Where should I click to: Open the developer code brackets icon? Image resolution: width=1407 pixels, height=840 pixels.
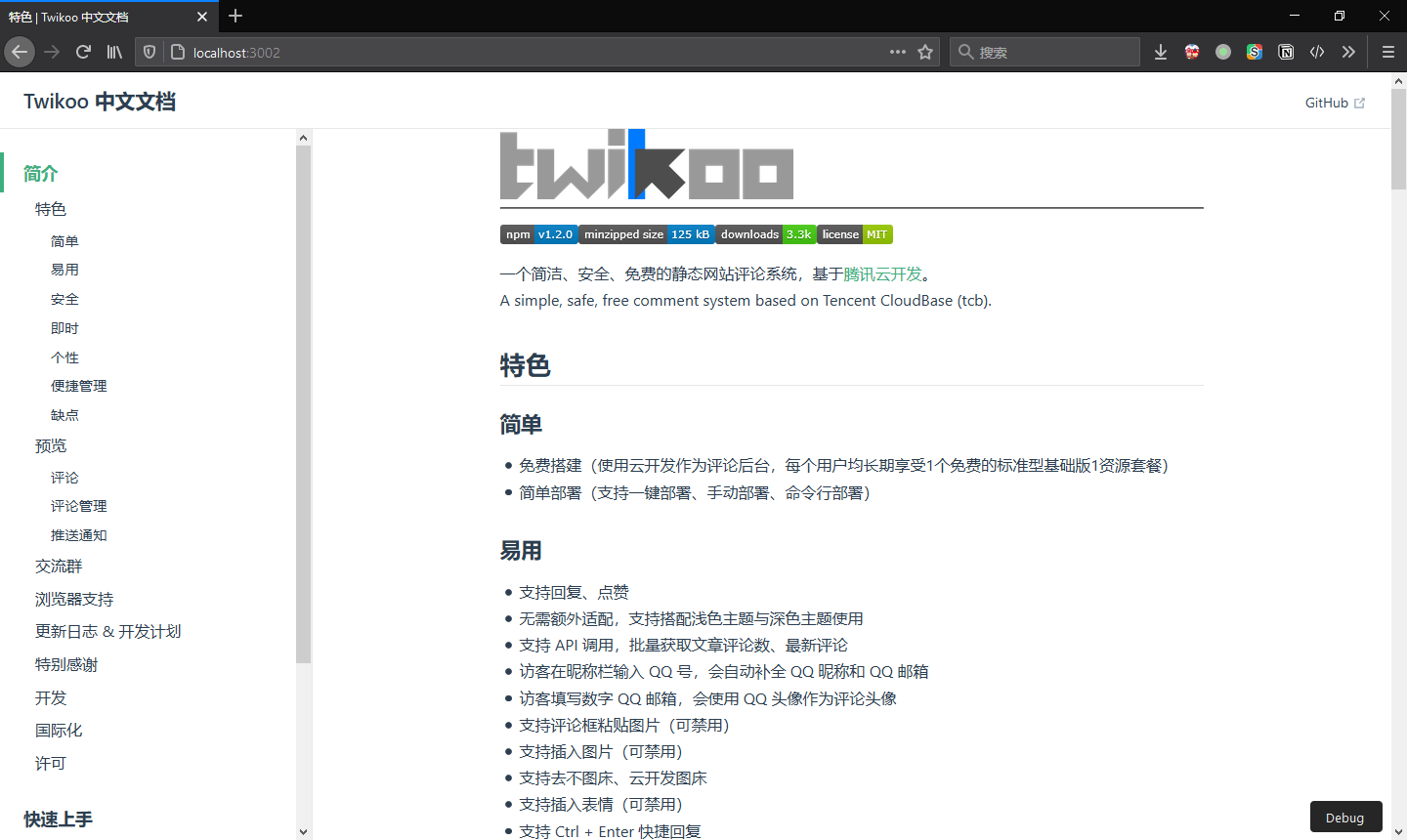pos(1317,52)
